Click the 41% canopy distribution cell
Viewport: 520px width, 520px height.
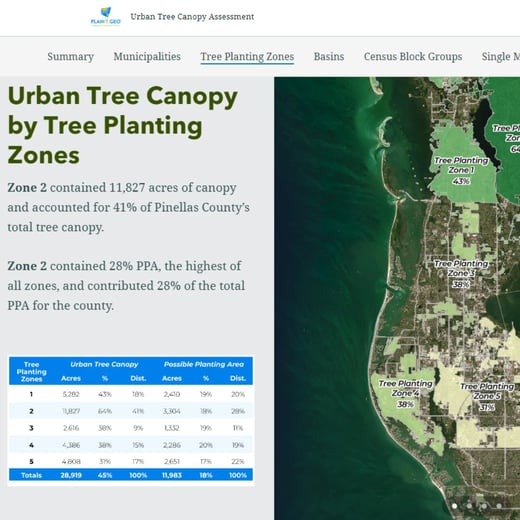pos(138,411)
